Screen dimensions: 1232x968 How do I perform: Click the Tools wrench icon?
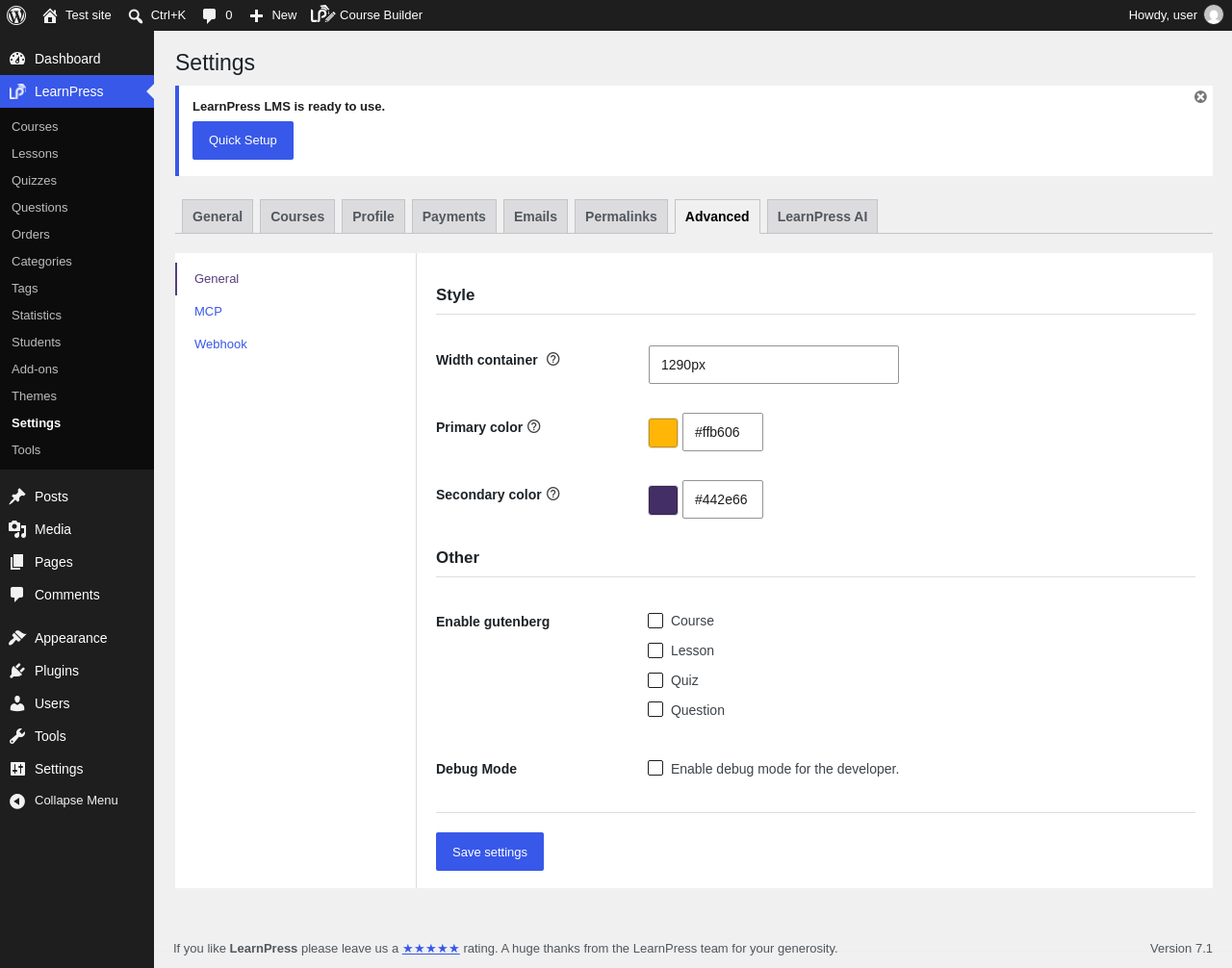(x=17, y=736)
